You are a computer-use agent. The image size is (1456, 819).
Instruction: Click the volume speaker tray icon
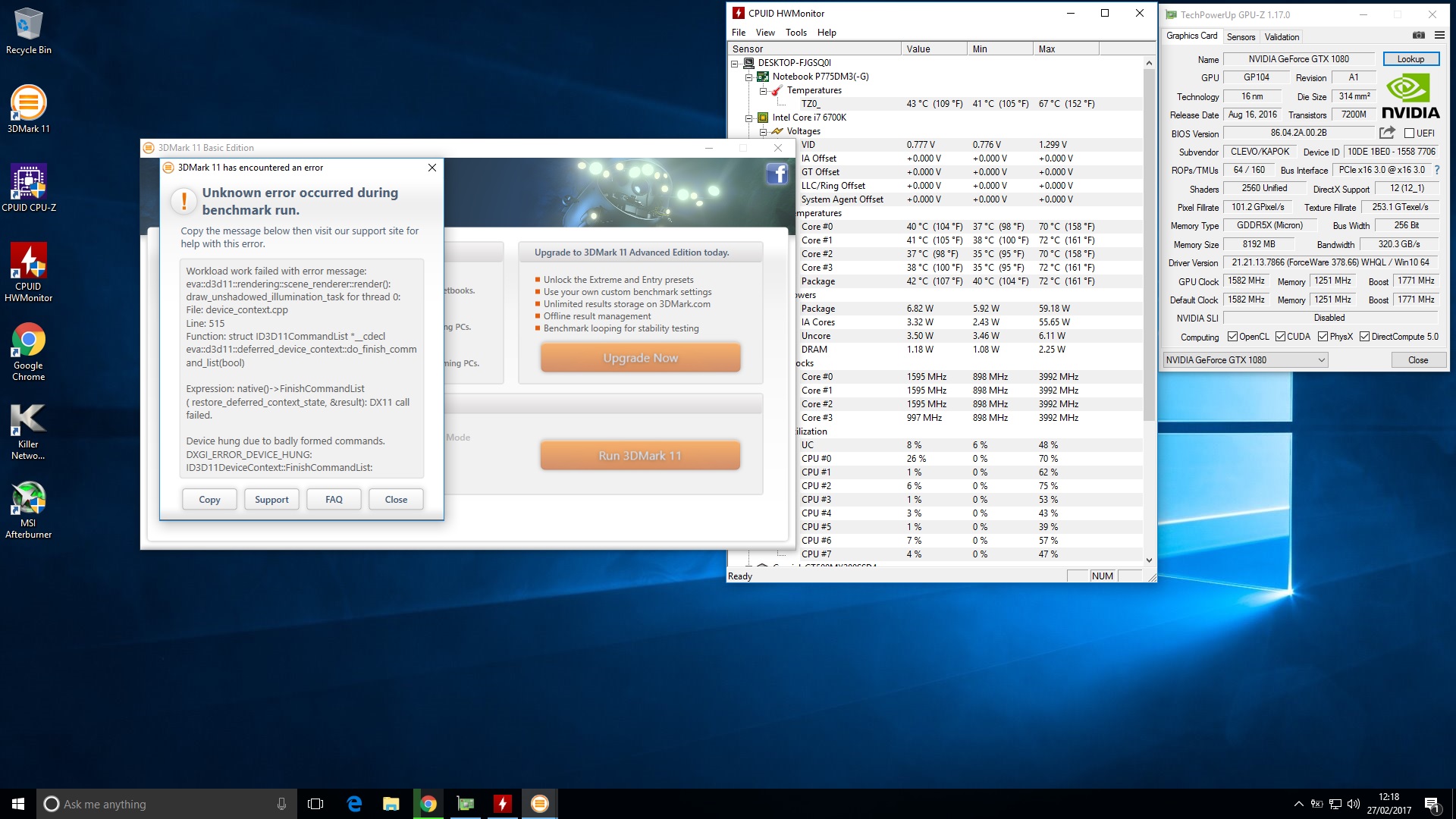[x=1354, y=804]
